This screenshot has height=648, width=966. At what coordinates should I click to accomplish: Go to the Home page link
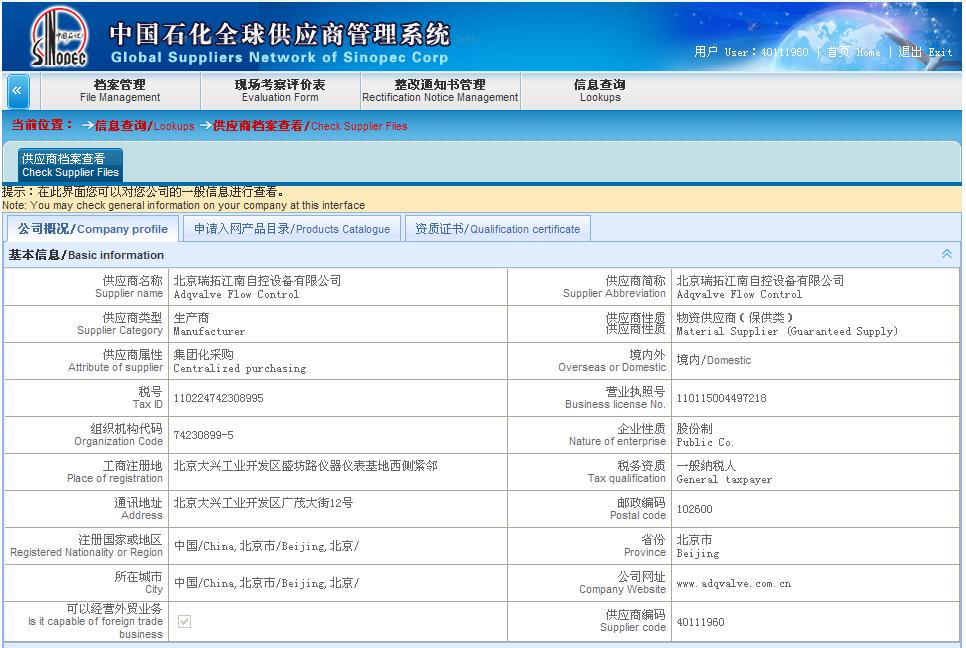point(853,52)
